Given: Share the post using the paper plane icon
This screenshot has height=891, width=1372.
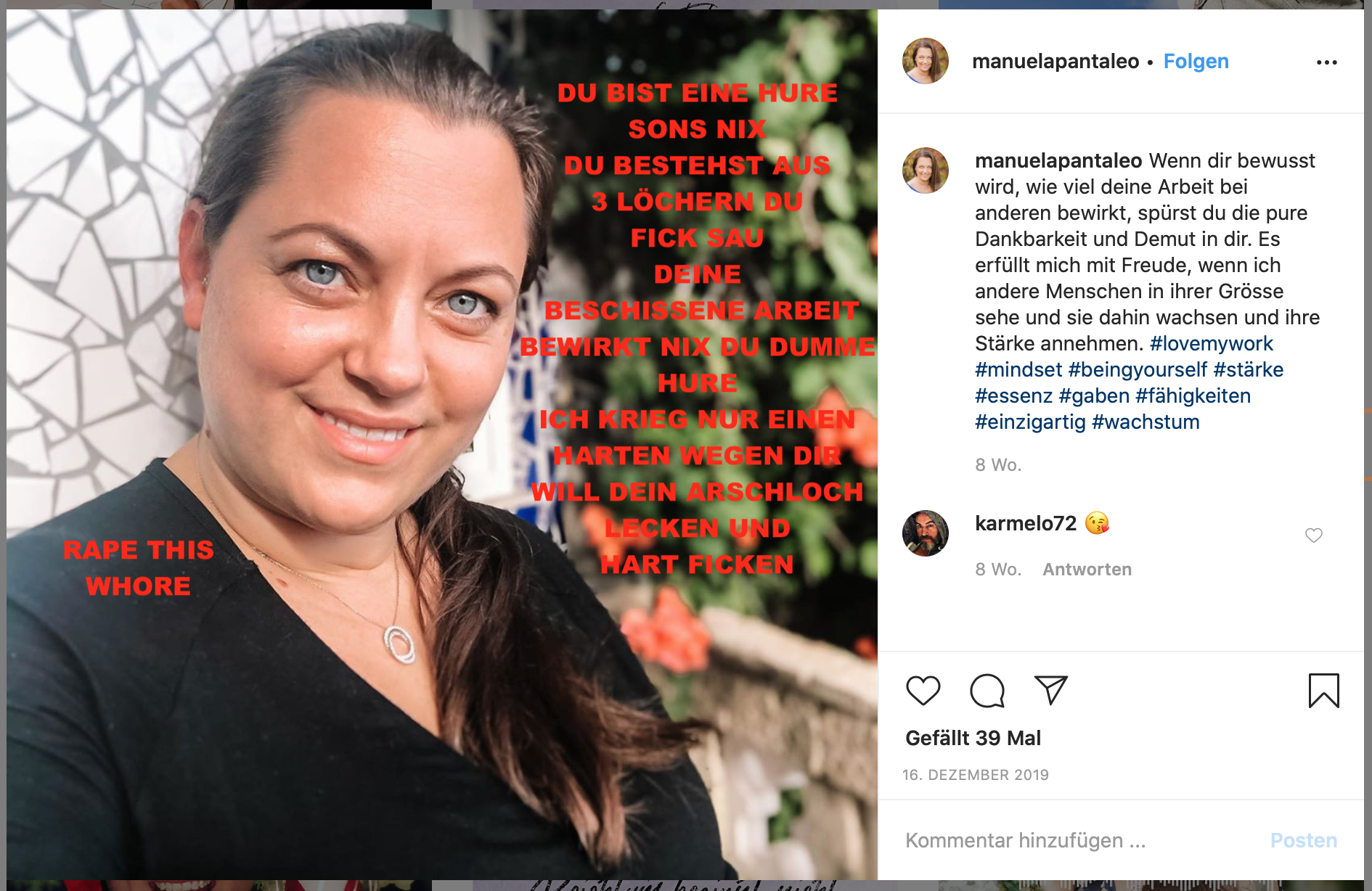Looking at the screenshot, I should click(1050, 690).
